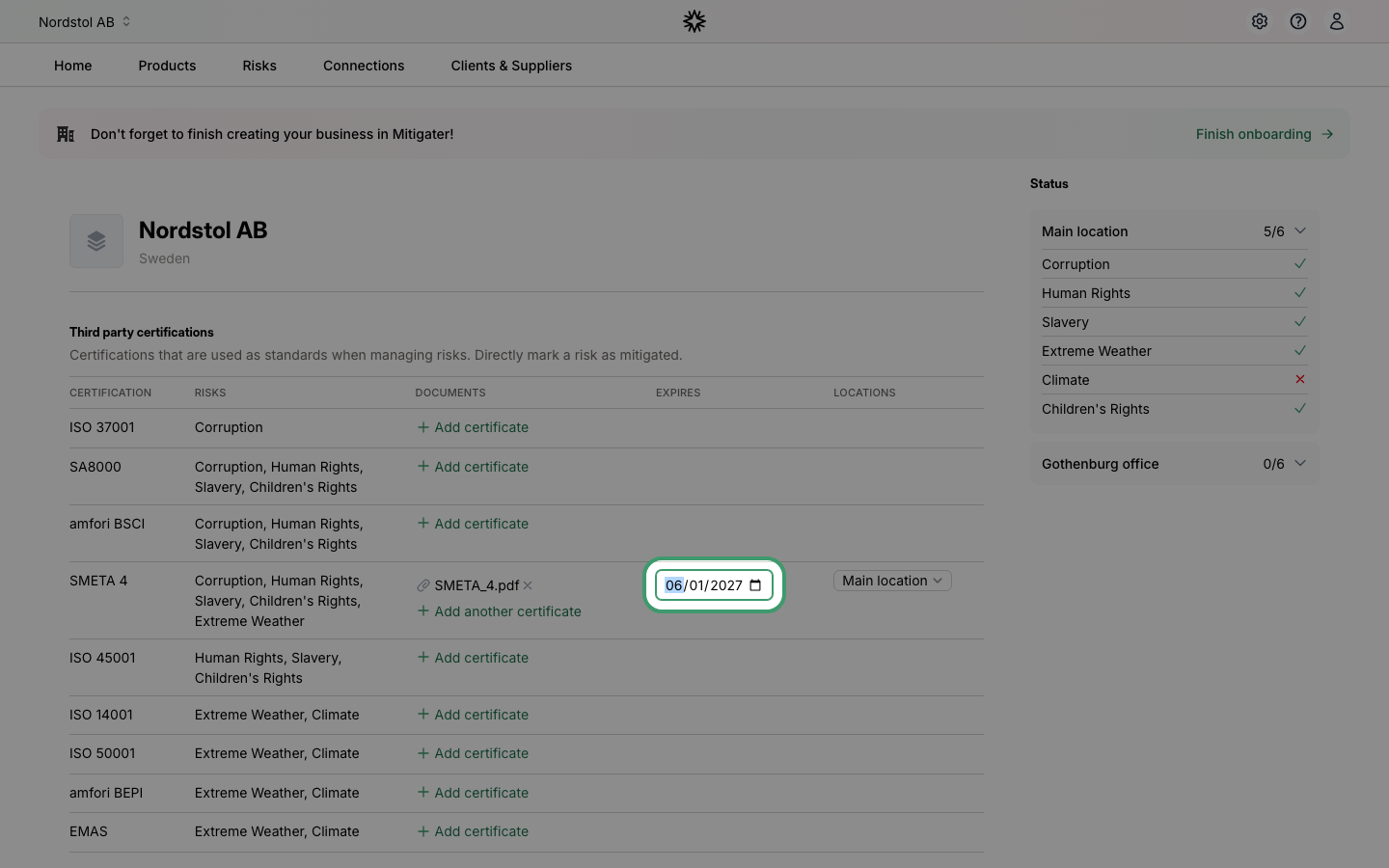Add certificate for ISO 37001
Screen dimensions: 1389x868
pos(473,427)
